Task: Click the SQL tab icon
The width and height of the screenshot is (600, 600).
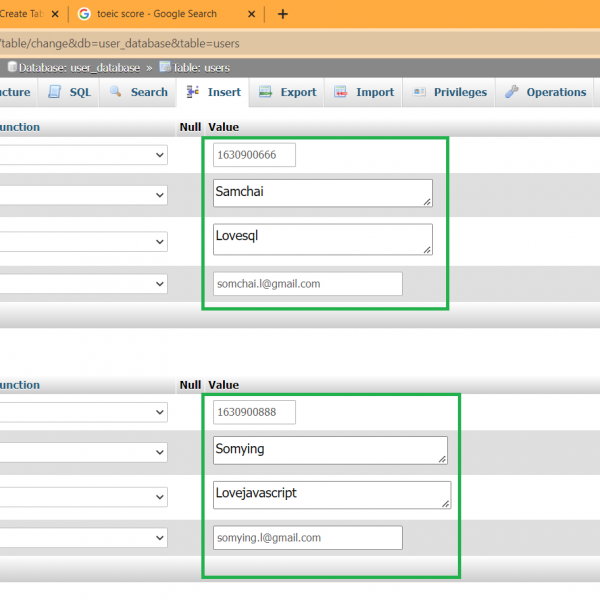Action: click(x=55, y=92)
